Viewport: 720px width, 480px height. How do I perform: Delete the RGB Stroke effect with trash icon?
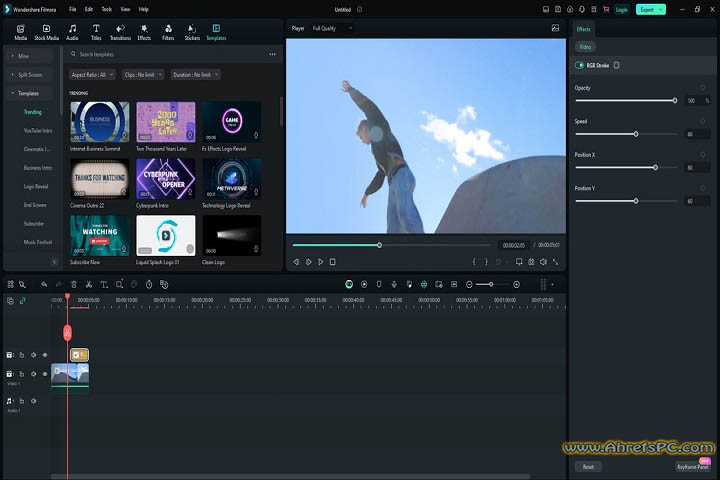617,65
